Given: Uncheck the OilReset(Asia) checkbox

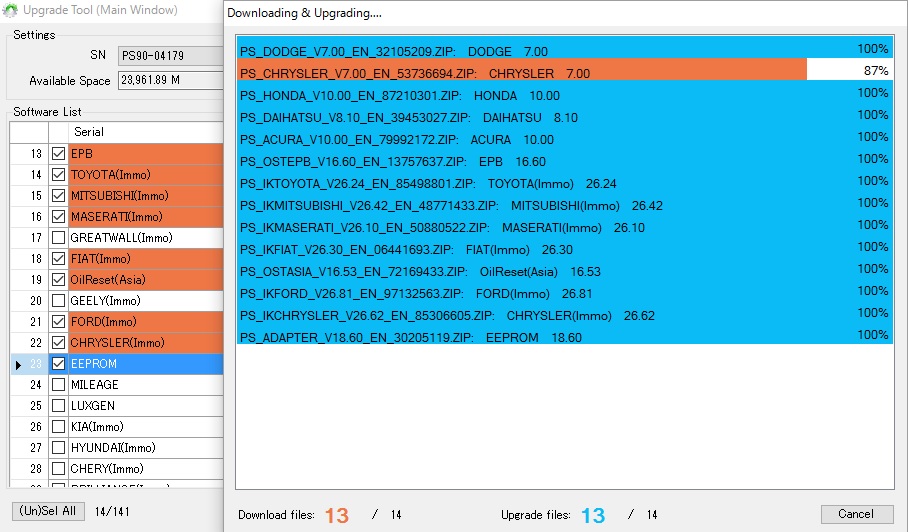Looking at the screenshot, I should click(58, 280).
